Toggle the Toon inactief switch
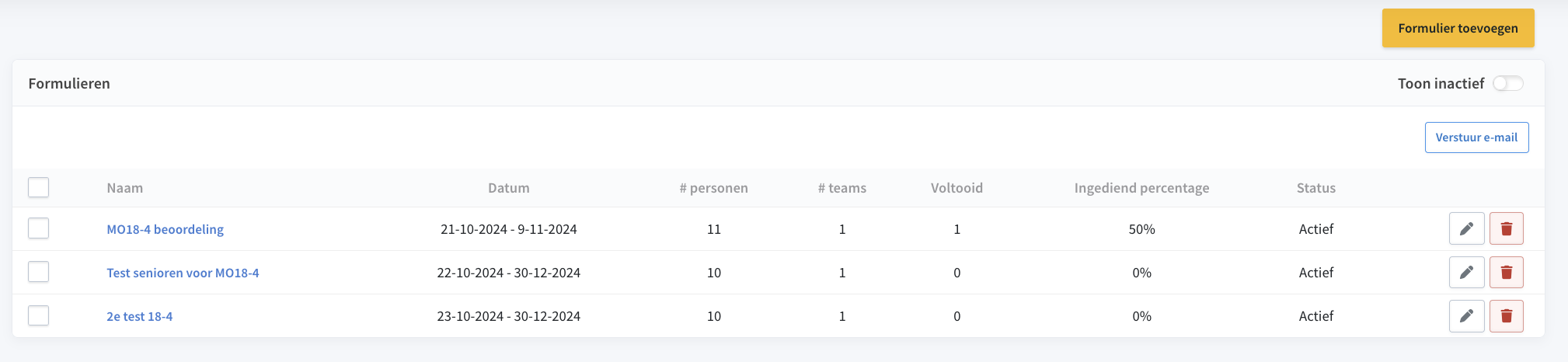Viewport: 1568px width, 362px height. pyautogui.click(x=1507, y=83)
